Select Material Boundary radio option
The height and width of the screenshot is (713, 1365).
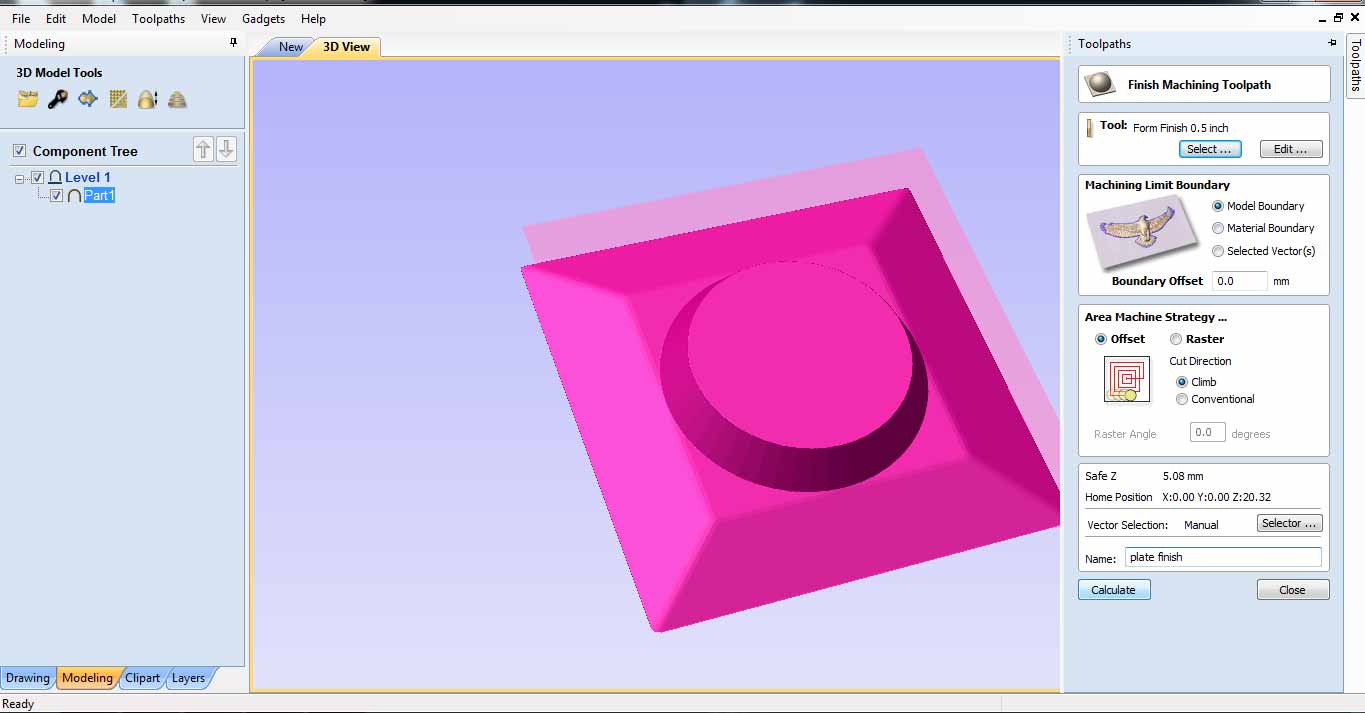tap(1218, 228)
